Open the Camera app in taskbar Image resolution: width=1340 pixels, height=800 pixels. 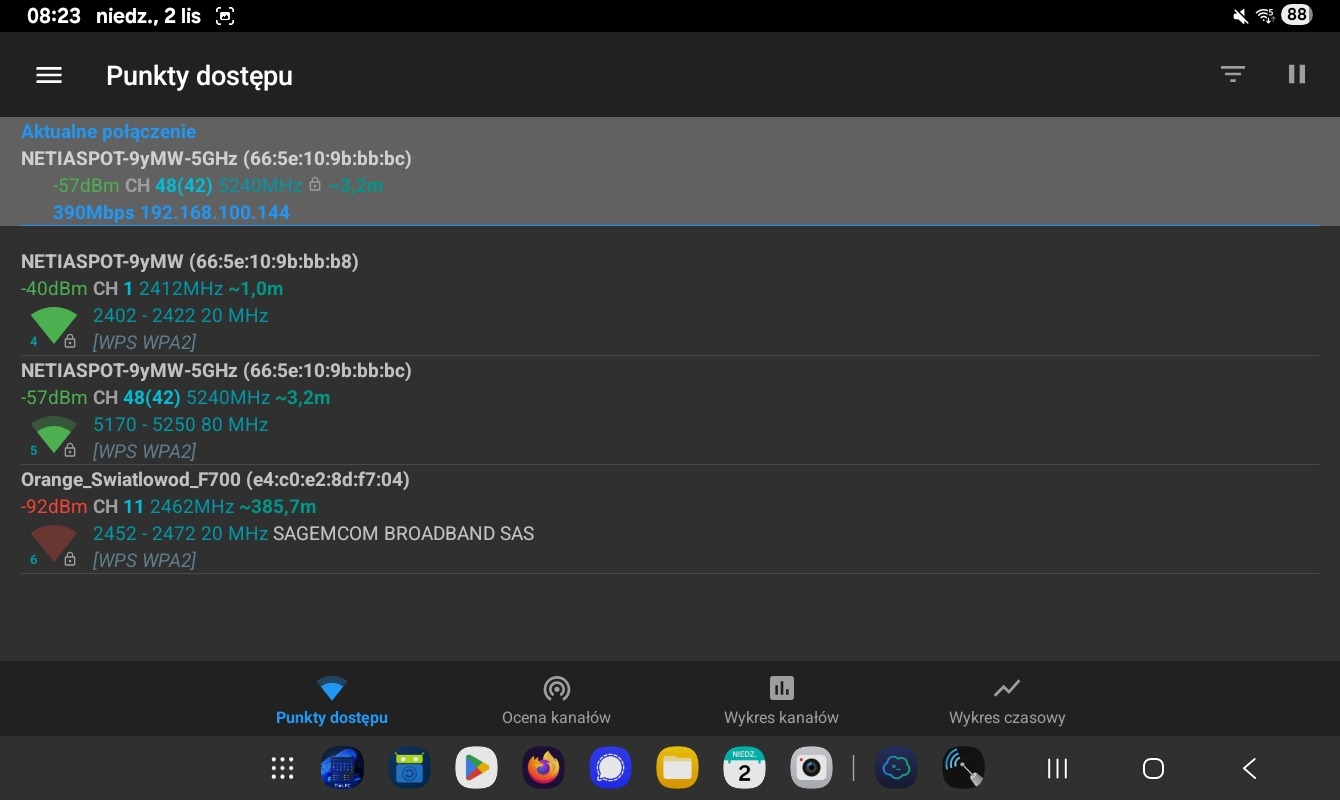pyautogui.click(x=811, y=768)
